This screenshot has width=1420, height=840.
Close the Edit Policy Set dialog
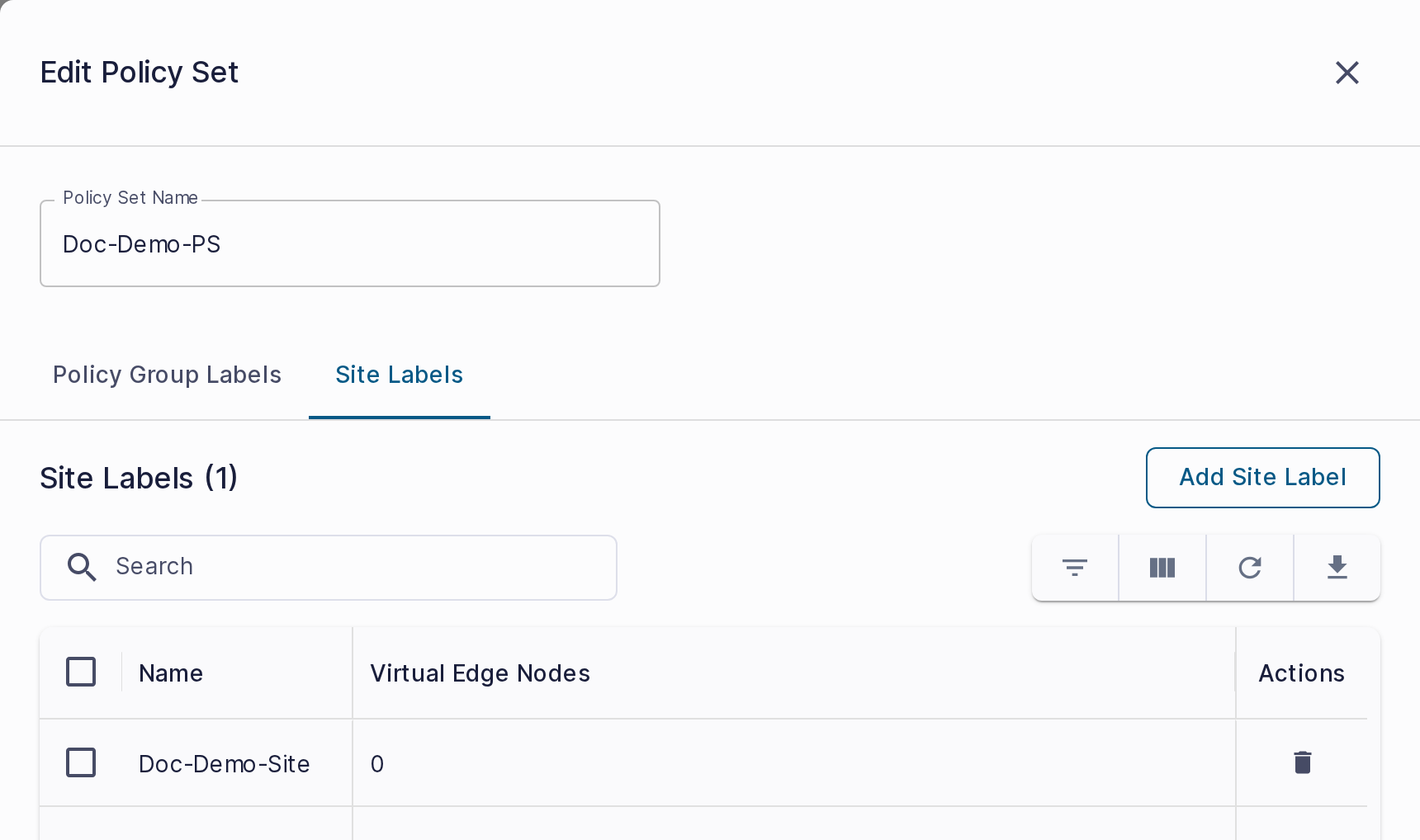pyautogui.click(x=1347, y=73)
